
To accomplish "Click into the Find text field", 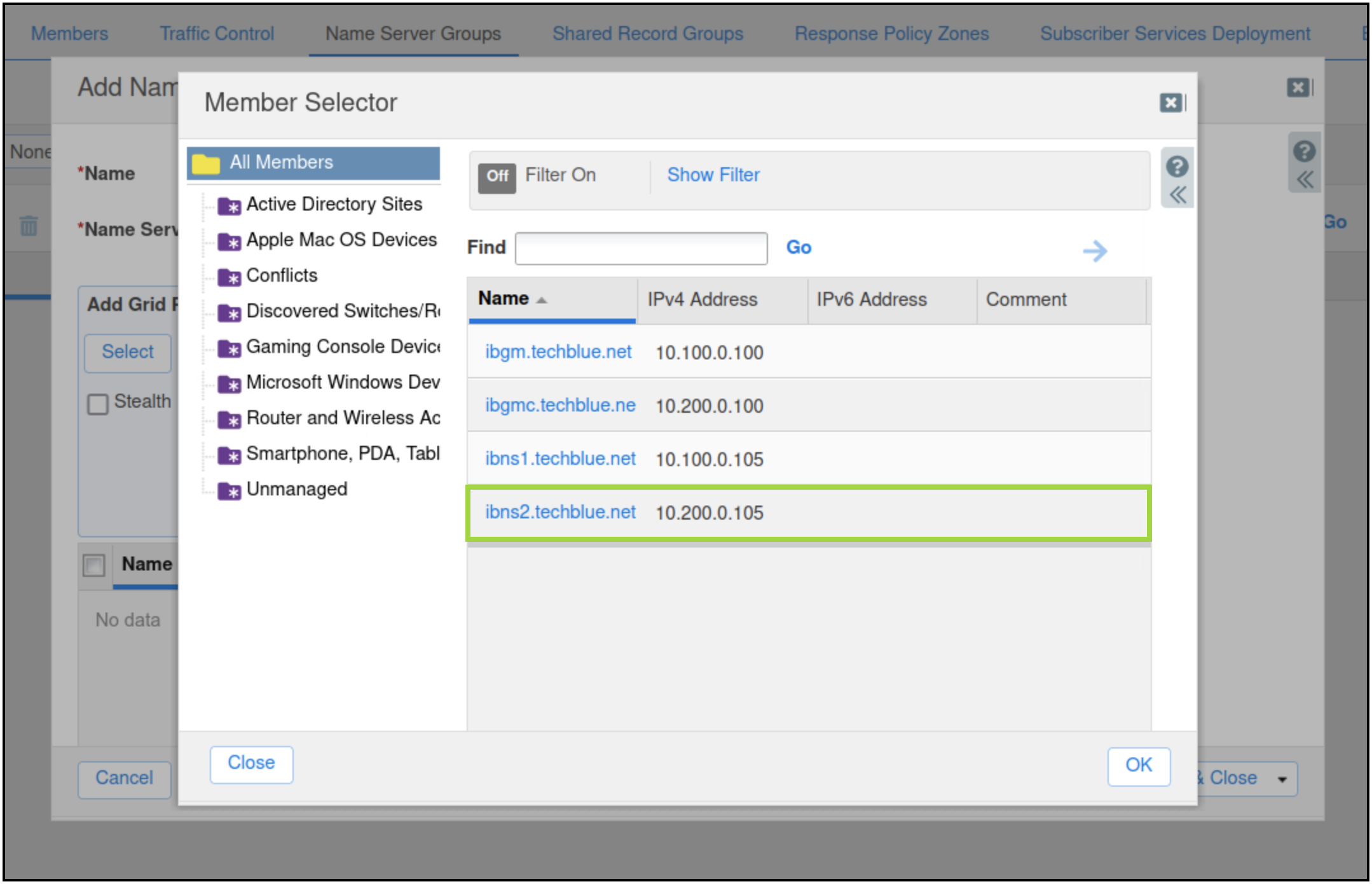I will (641, 248).
